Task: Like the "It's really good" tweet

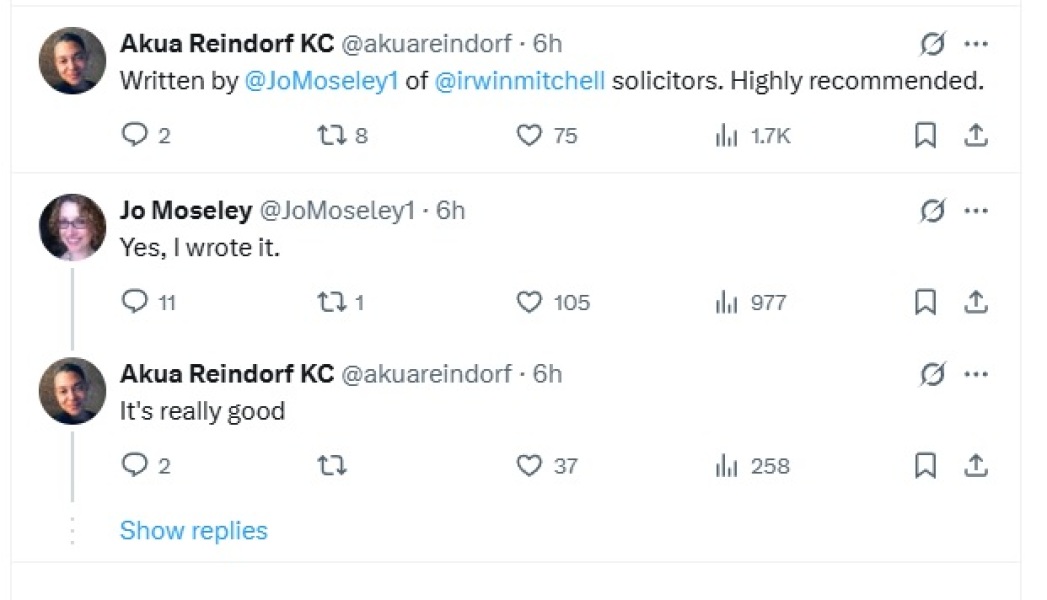Action: coord(529,465)
